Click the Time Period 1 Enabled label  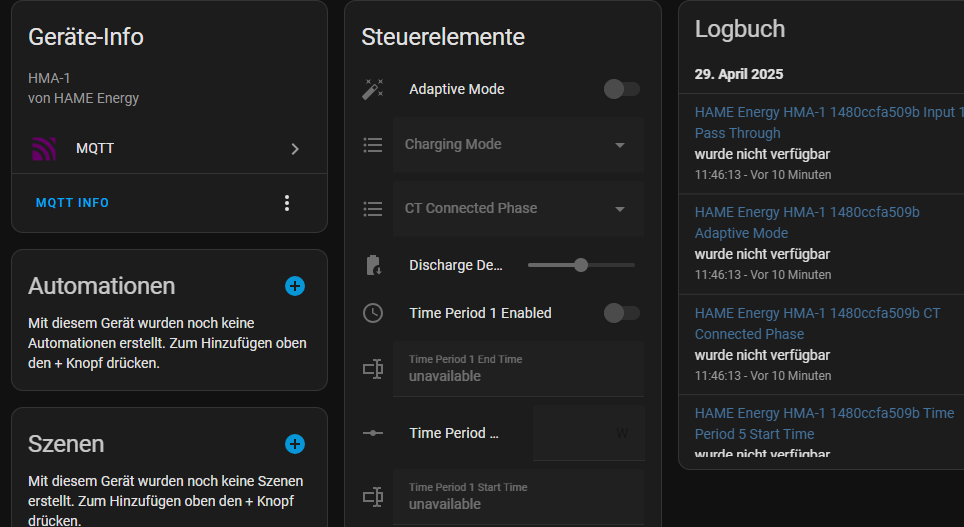[480, 313]
